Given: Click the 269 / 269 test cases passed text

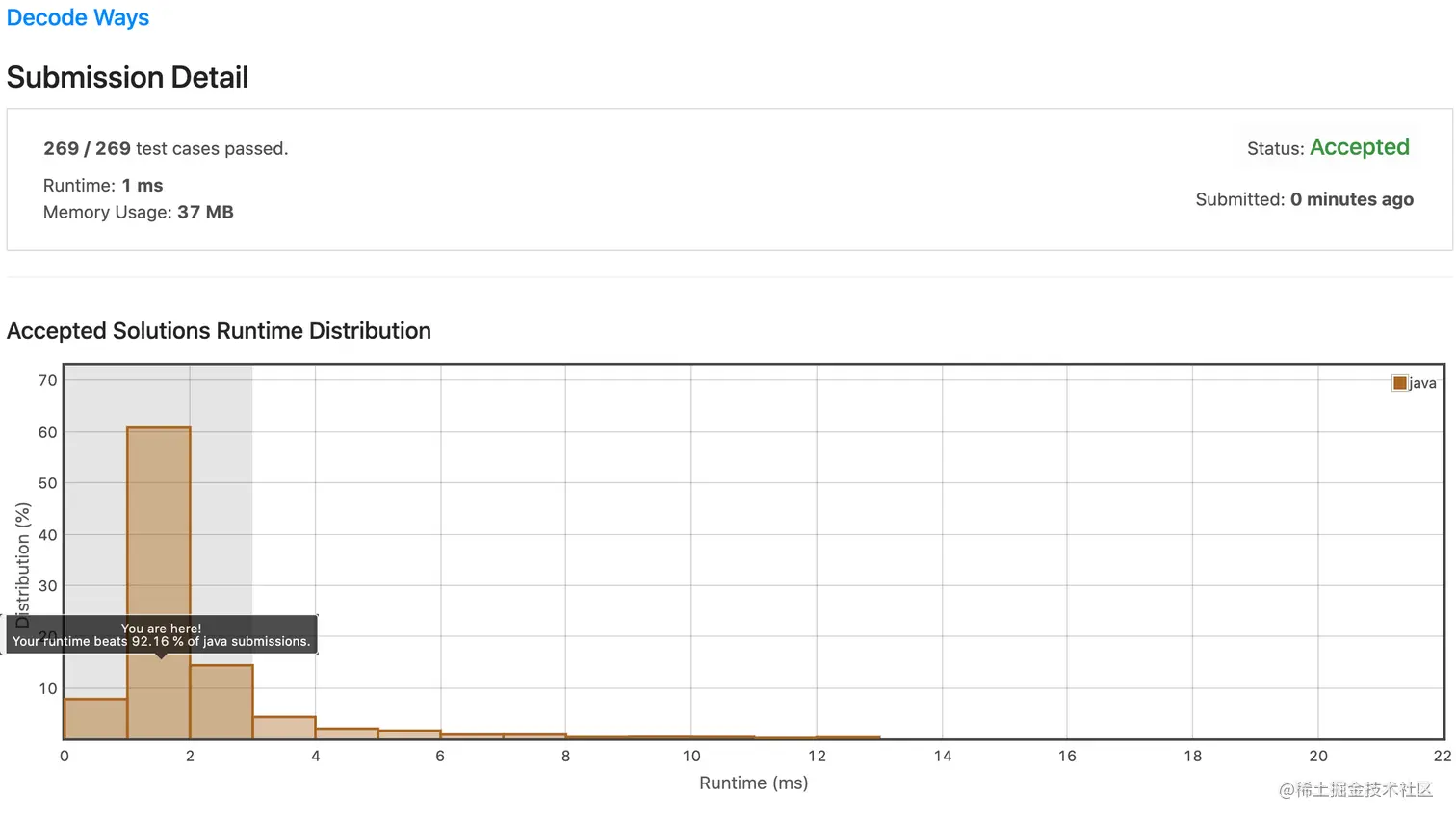Looking at the screenshot, I should [166, 148].
